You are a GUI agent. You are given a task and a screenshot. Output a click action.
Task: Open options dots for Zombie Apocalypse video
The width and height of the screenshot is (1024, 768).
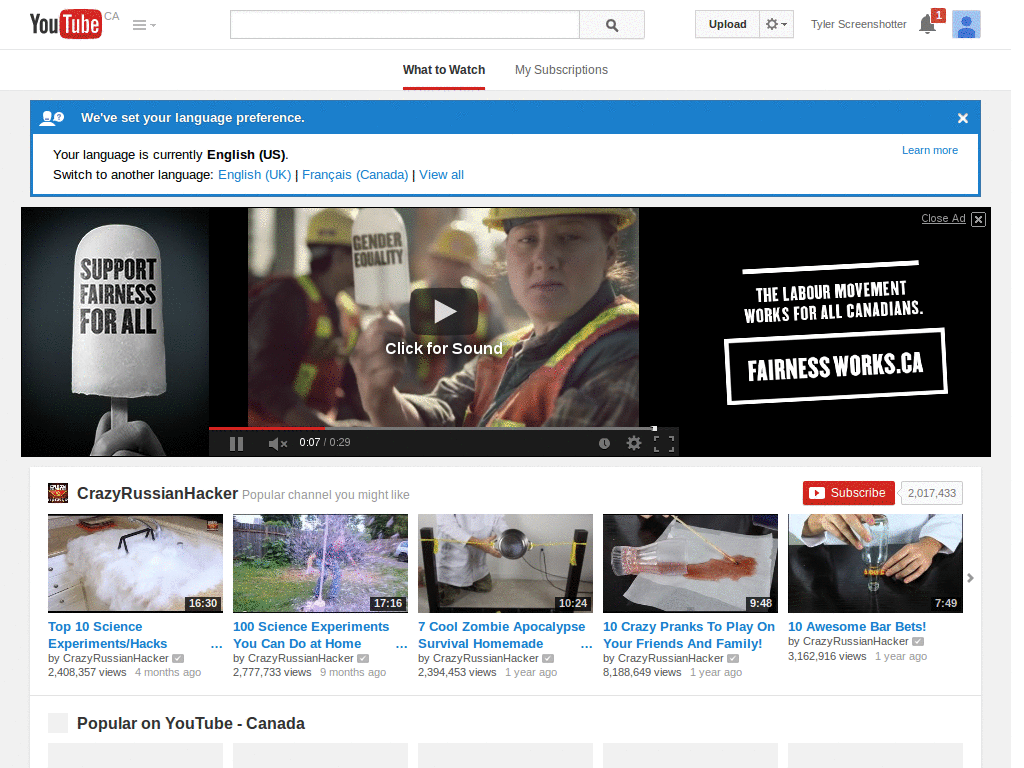(x=586, y=646)
